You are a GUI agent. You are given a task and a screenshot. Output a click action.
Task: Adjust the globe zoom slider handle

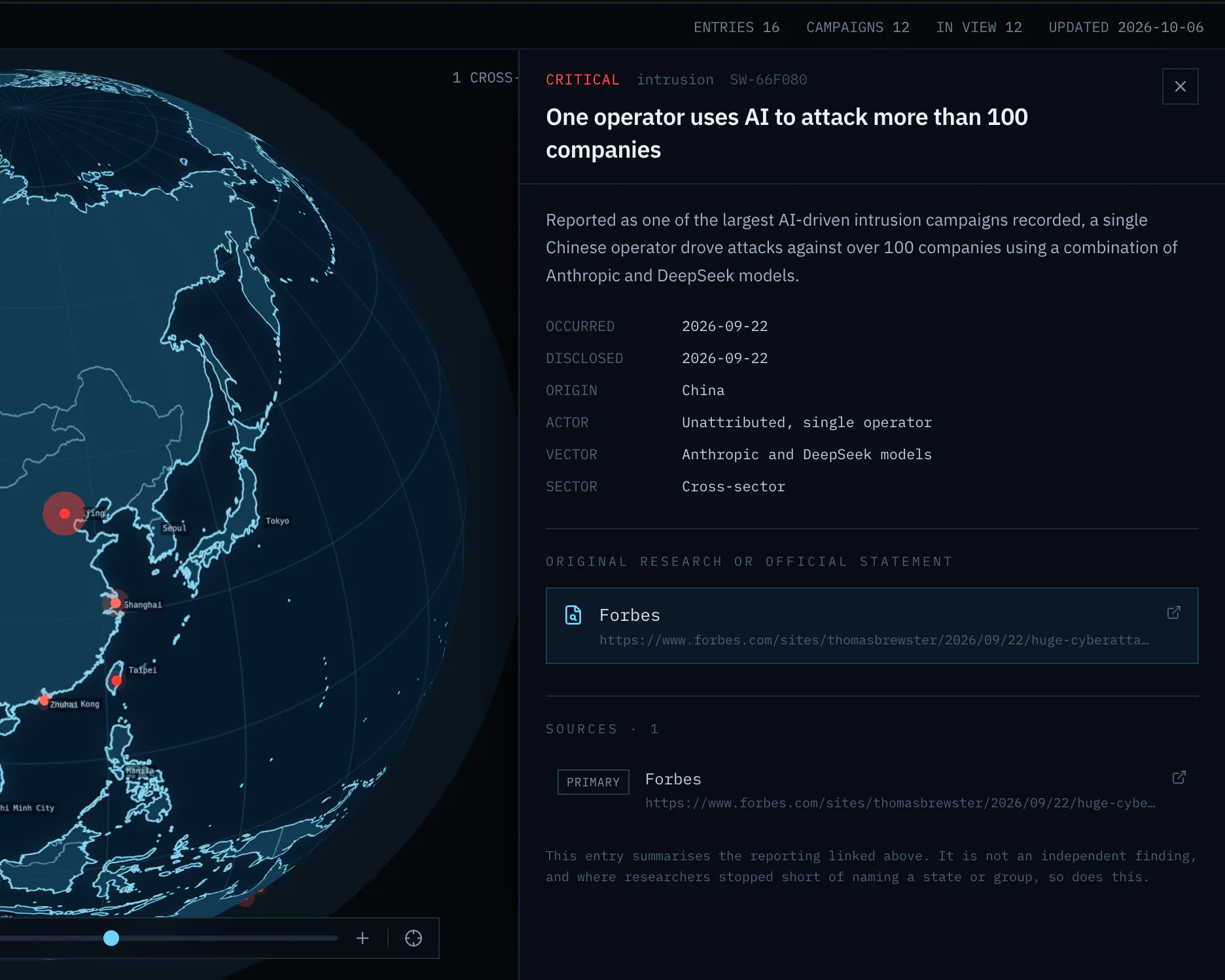click(111, 938)
